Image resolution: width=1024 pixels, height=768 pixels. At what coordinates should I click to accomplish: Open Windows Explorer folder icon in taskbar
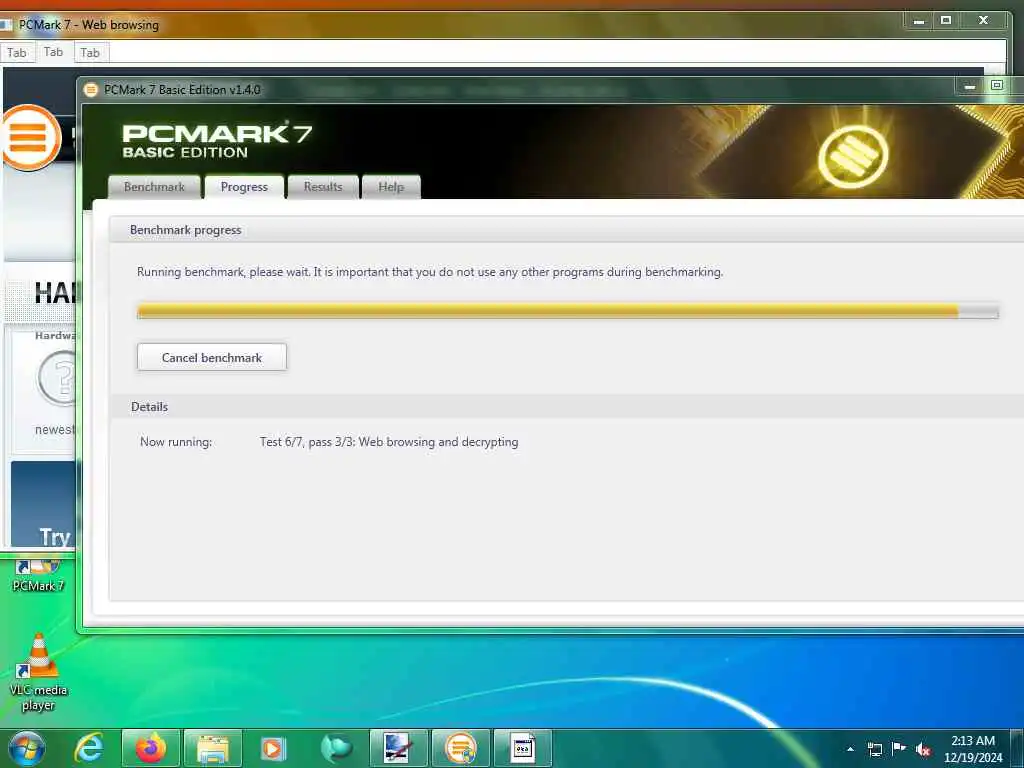pyautogui.click(x=213, y=748)
